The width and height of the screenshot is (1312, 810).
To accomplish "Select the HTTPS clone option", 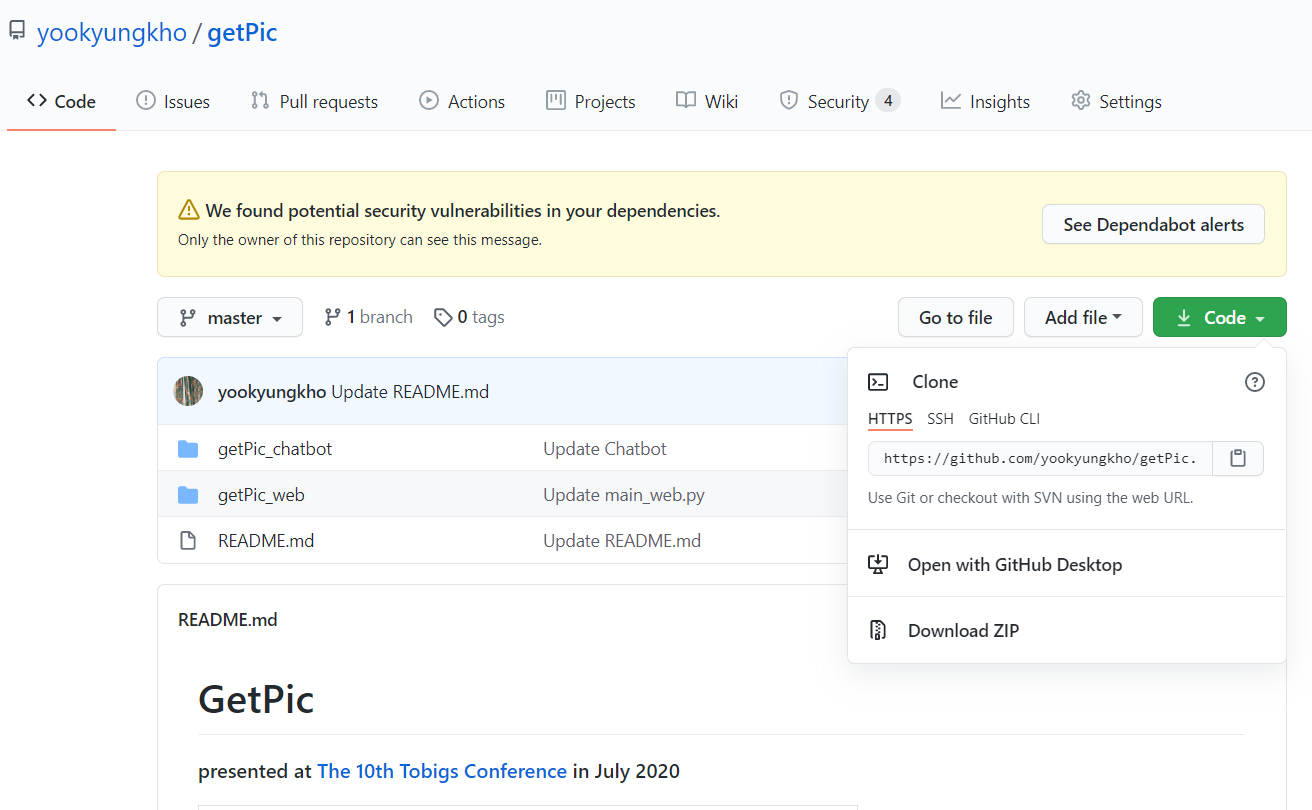I will point(890,419).
